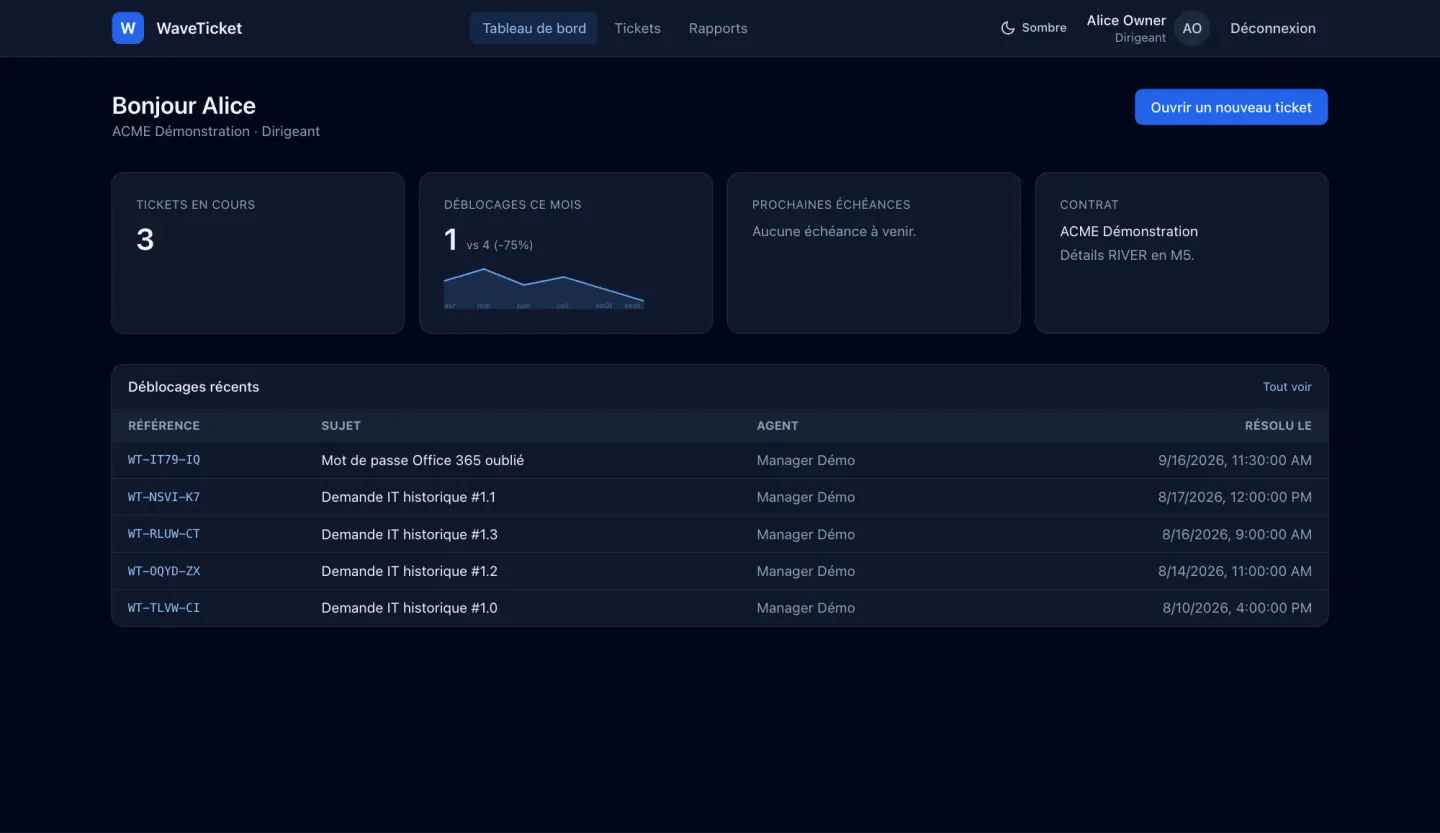Select subject Demande IT historique #1.0
The height and width of the screenshot is (833, 1440).
[409, 608]
